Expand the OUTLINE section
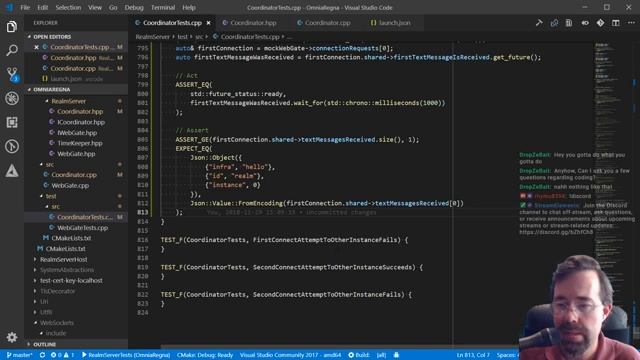 [76, 344]
